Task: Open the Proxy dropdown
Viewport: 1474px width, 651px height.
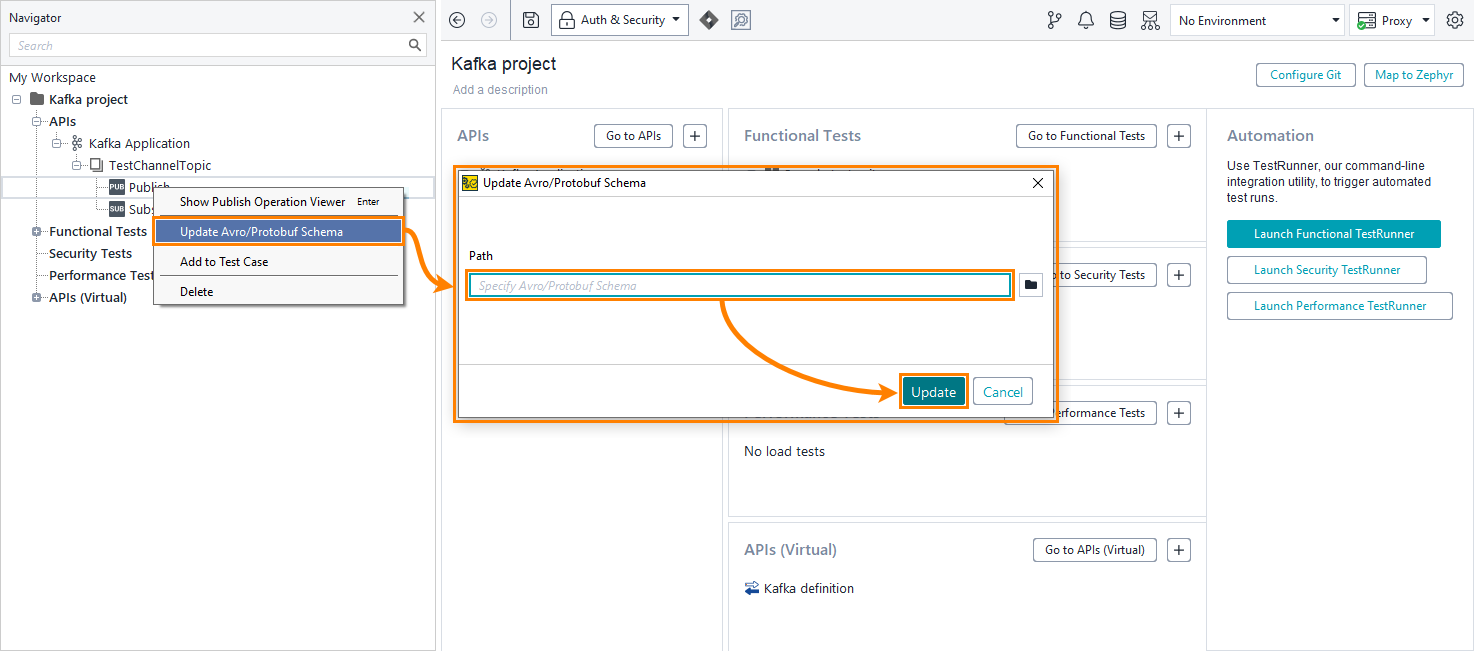Action: pos(1391,19)
